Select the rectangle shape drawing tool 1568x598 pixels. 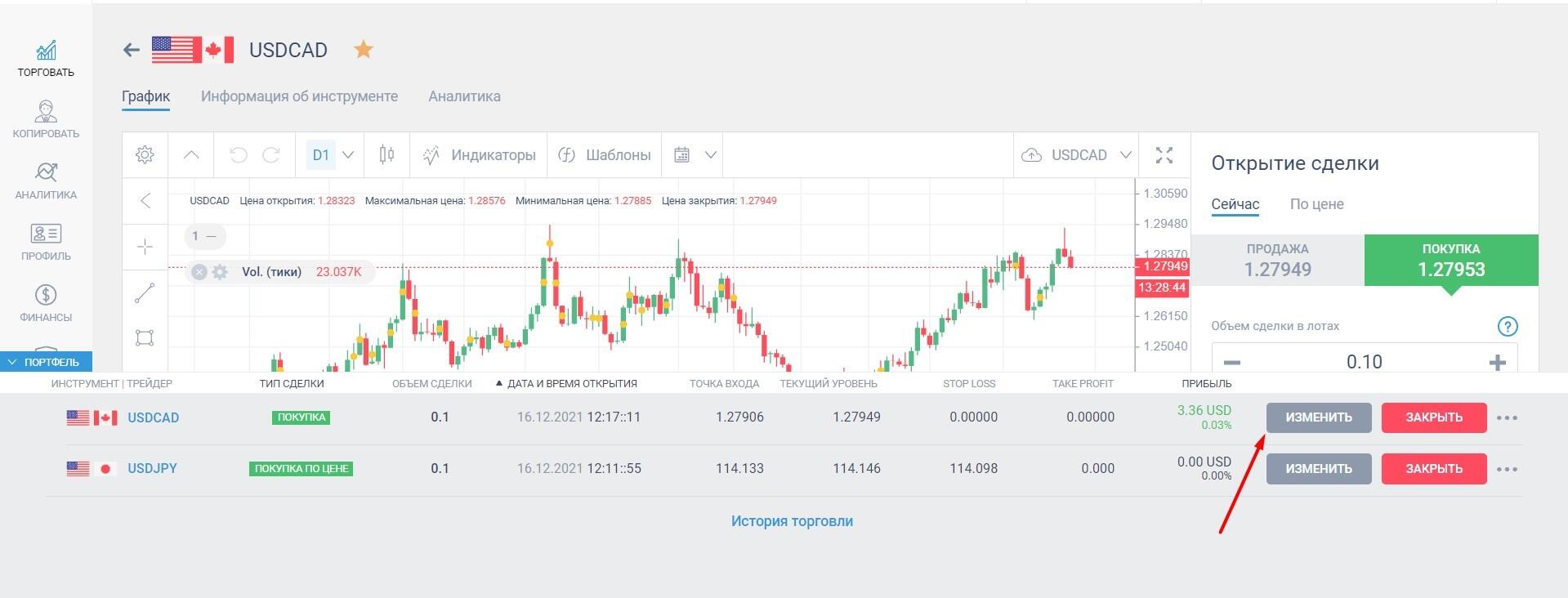(145, 338)
